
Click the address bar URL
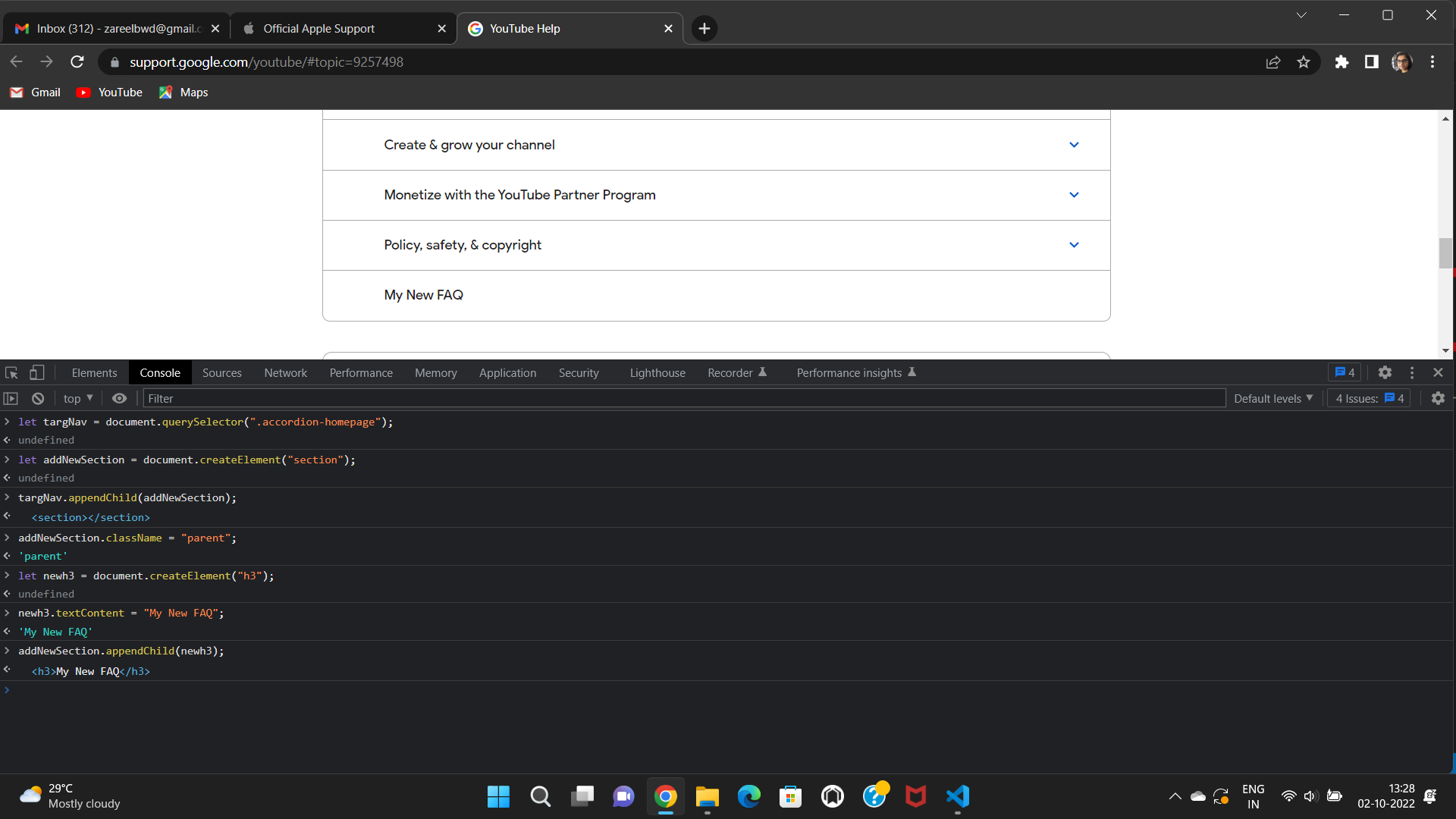pos(266,62)
